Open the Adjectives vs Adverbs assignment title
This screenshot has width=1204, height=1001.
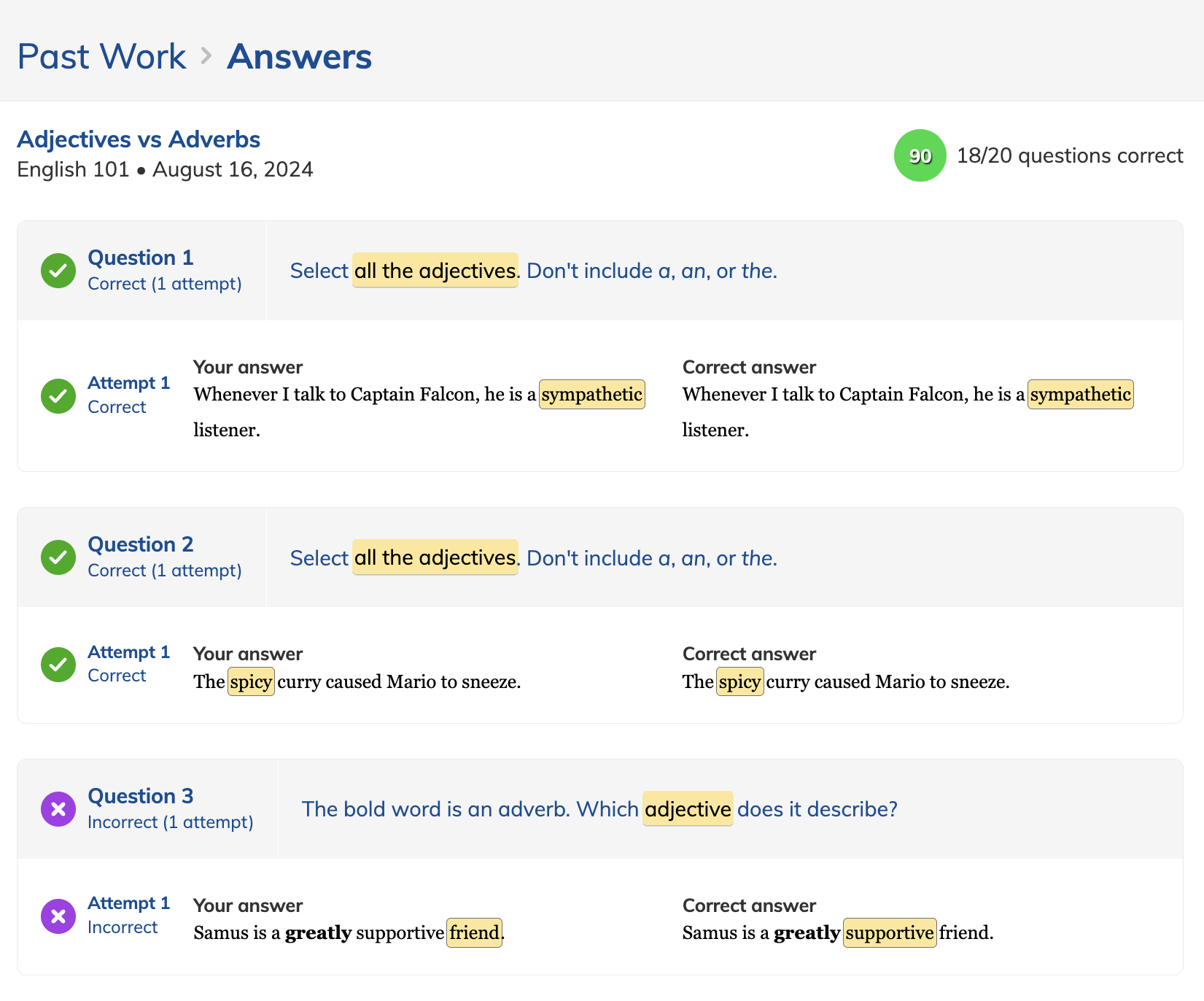click(x=139, y=139)
